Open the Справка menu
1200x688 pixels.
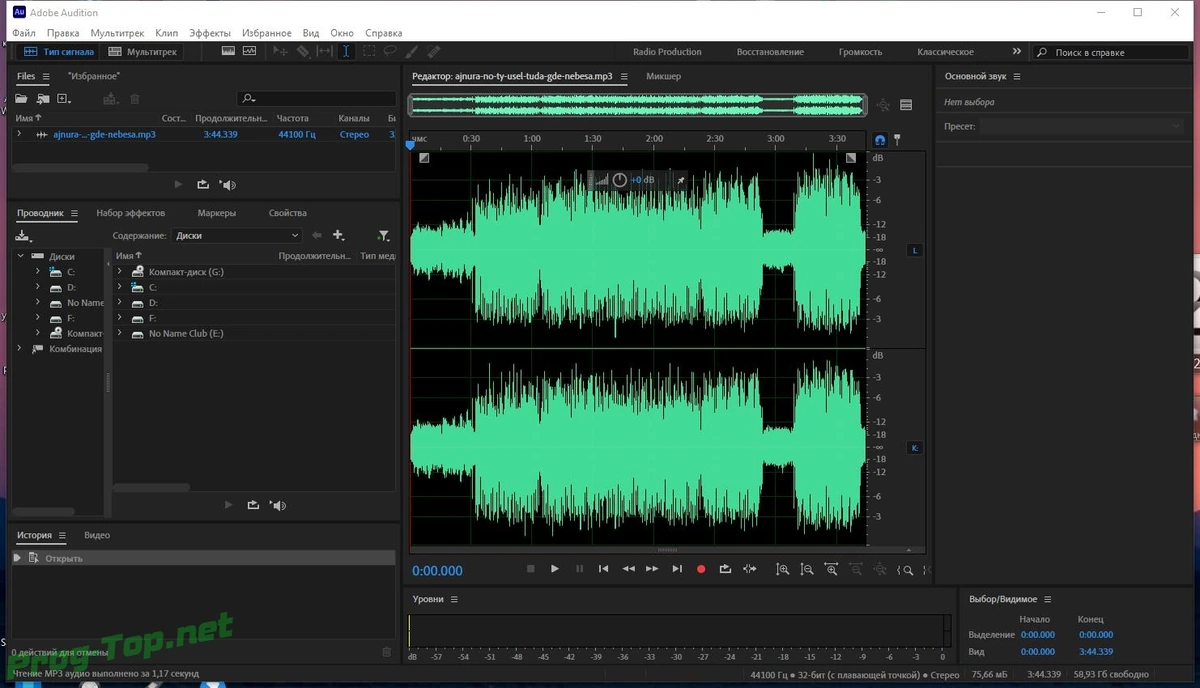pyautogui.click(x=384, y=33)
